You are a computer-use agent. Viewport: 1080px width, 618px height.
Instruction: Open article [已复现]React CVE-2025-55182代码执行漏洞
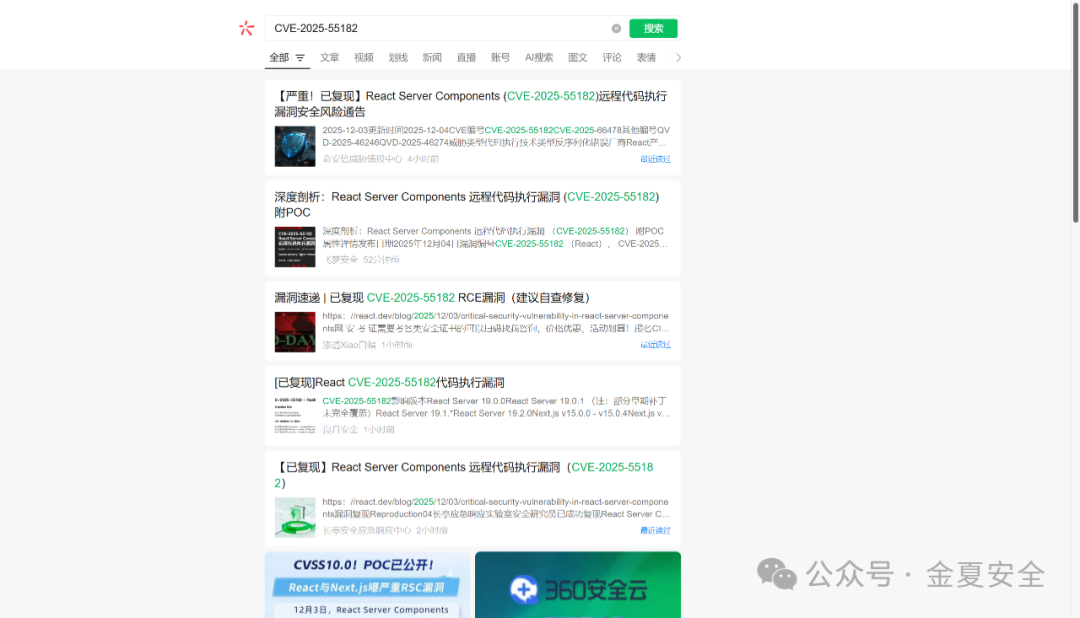coord(389,382)
